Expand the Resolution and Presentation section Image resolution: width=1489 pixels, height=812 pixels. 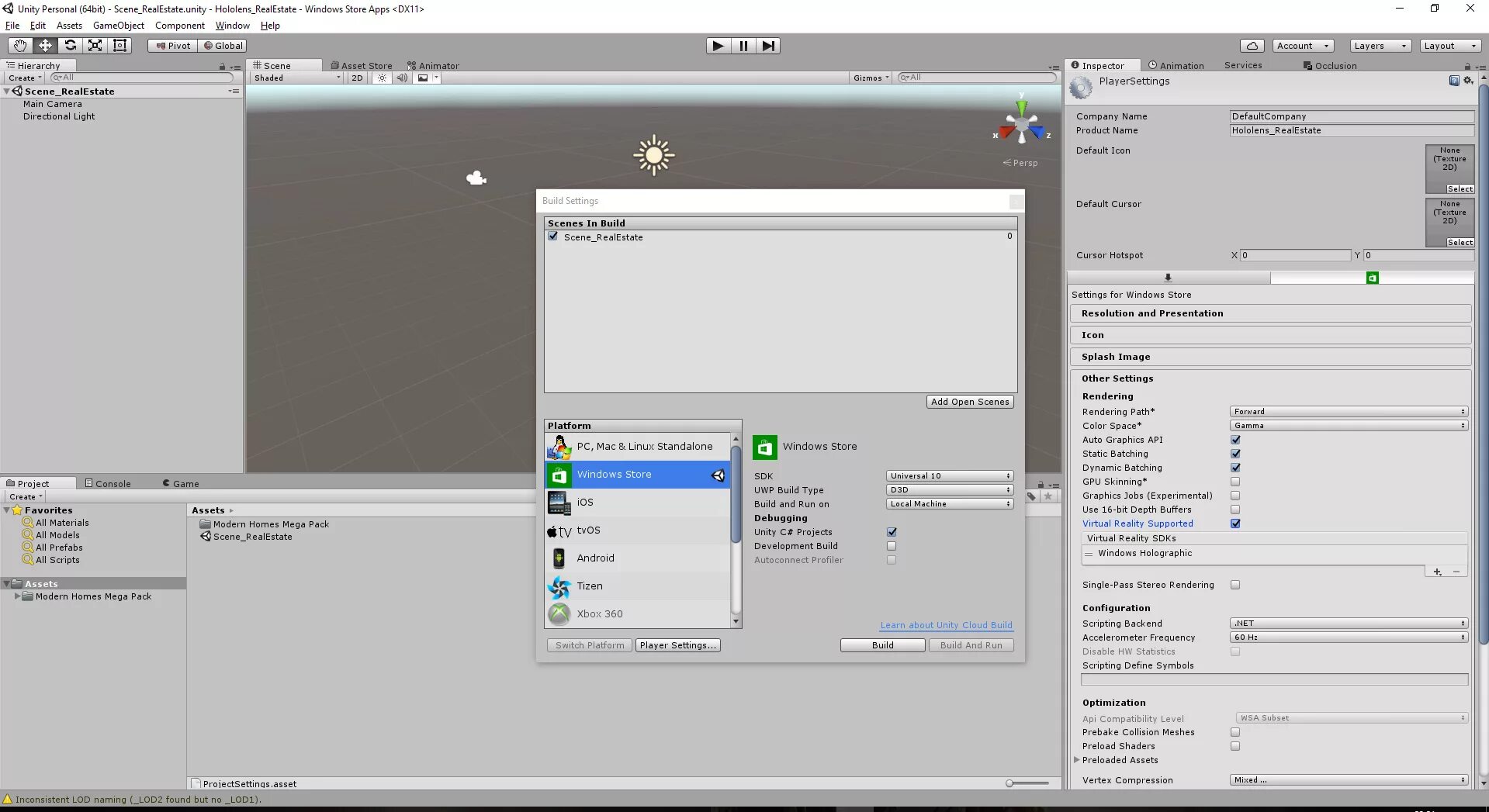point(1270,313)
